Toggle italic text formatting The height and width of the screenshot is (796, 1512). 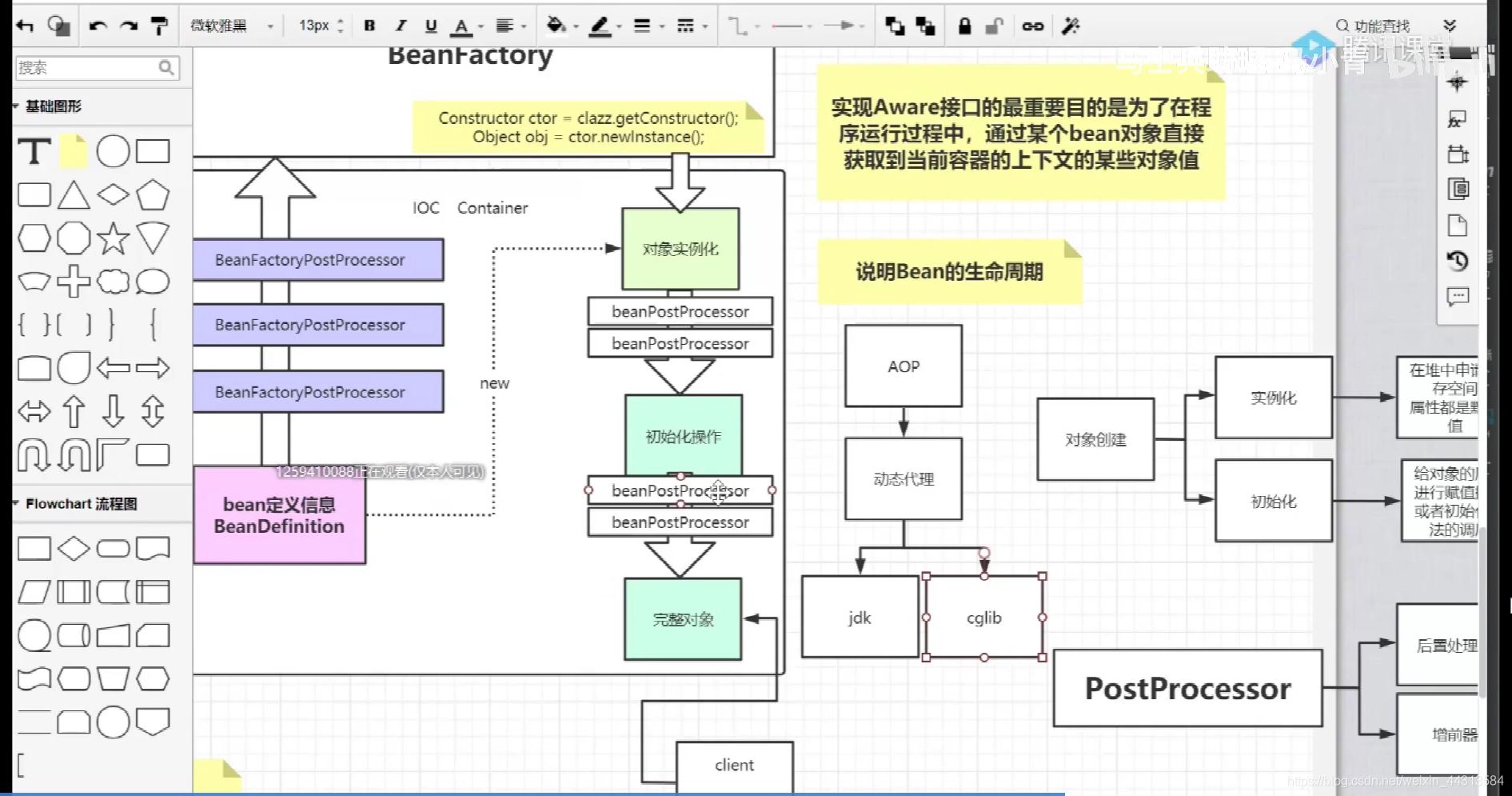400,26
